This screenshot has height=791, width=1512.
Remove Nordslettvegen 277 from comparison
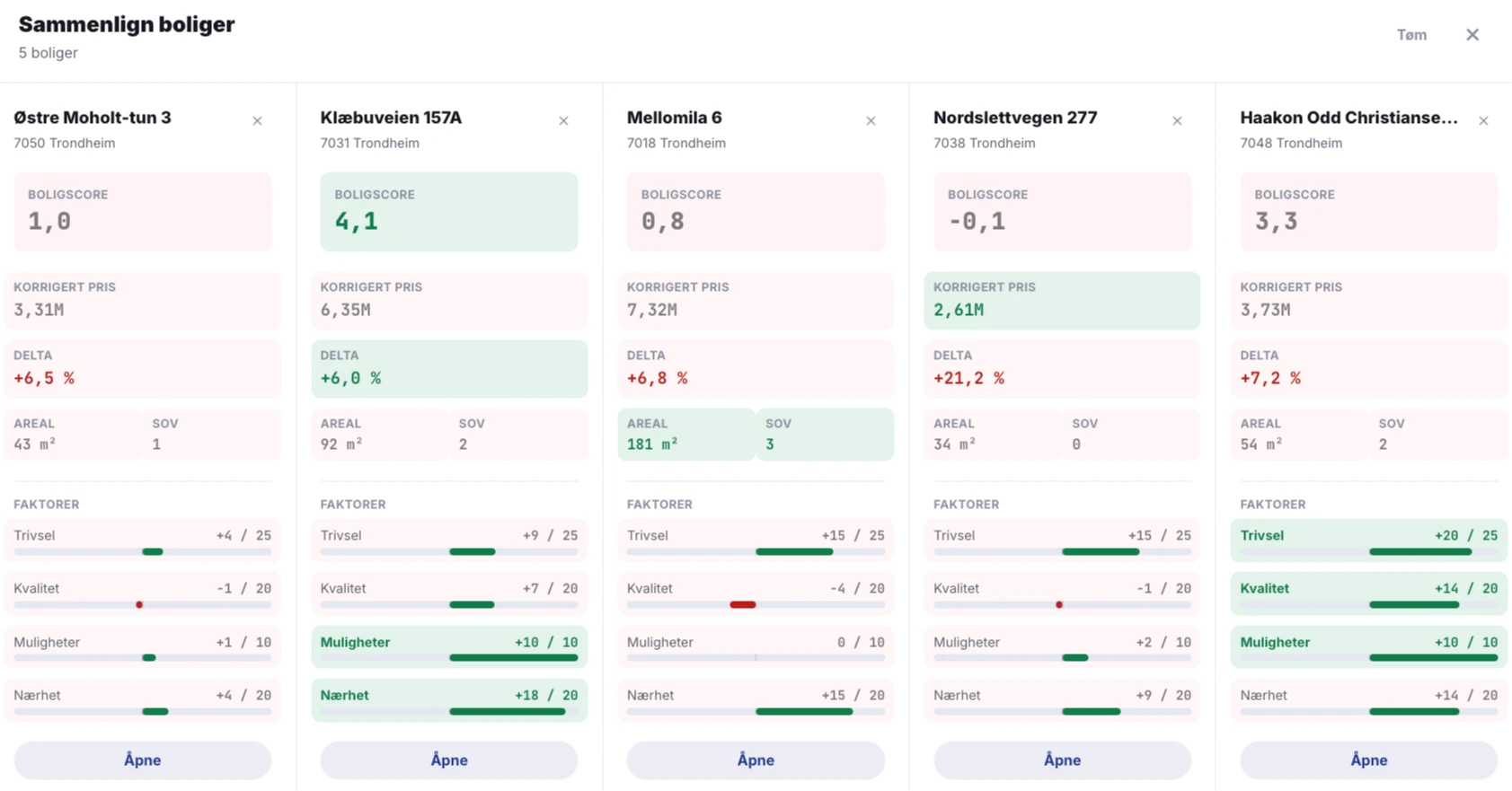point(1177,120)
